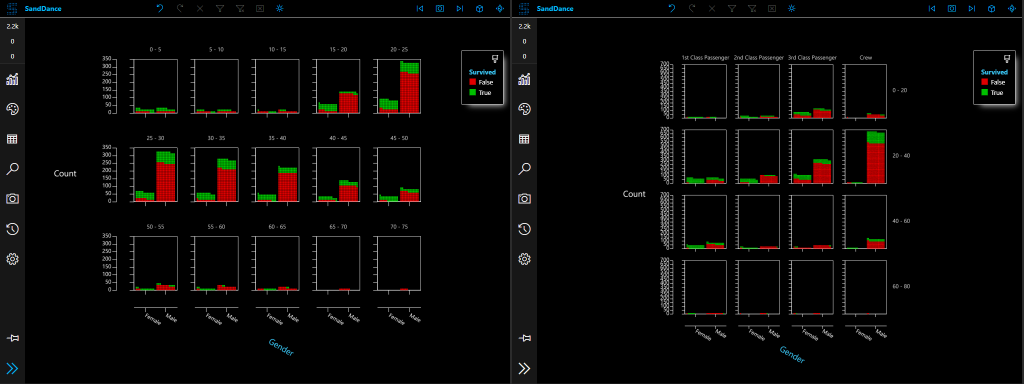Select the red False legend swatch, left window
The image size is (1024, 384).
tap(473, 82)
